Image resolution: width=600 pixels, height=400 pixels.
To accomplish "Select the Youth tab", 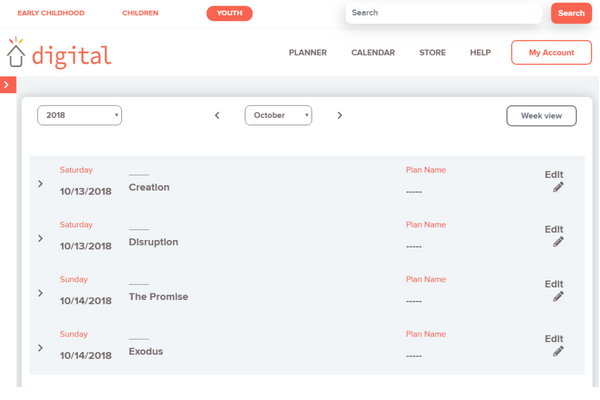I will [x=230, y=13].
